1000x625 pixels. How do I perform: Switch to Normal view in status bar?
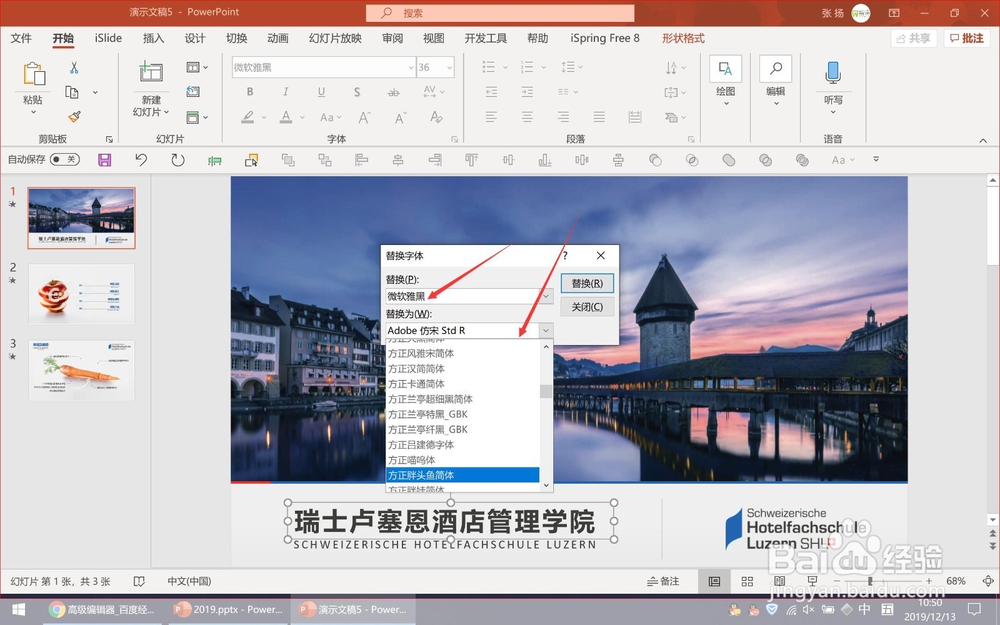714,581
